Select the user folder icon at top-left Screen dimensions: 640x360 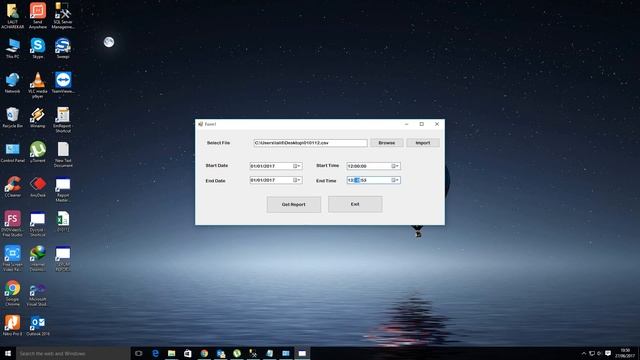point(12,16)
